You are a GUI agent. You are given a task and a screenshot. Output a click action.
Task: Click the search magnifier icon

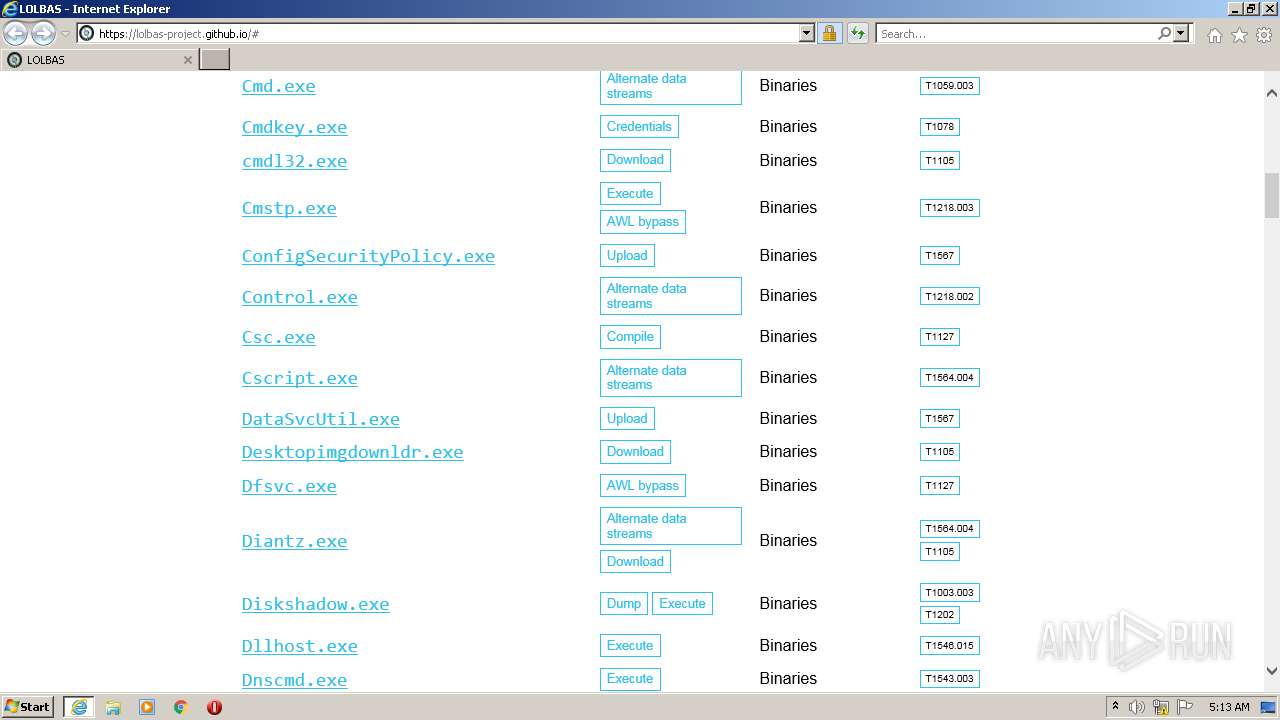(1164, 34)
